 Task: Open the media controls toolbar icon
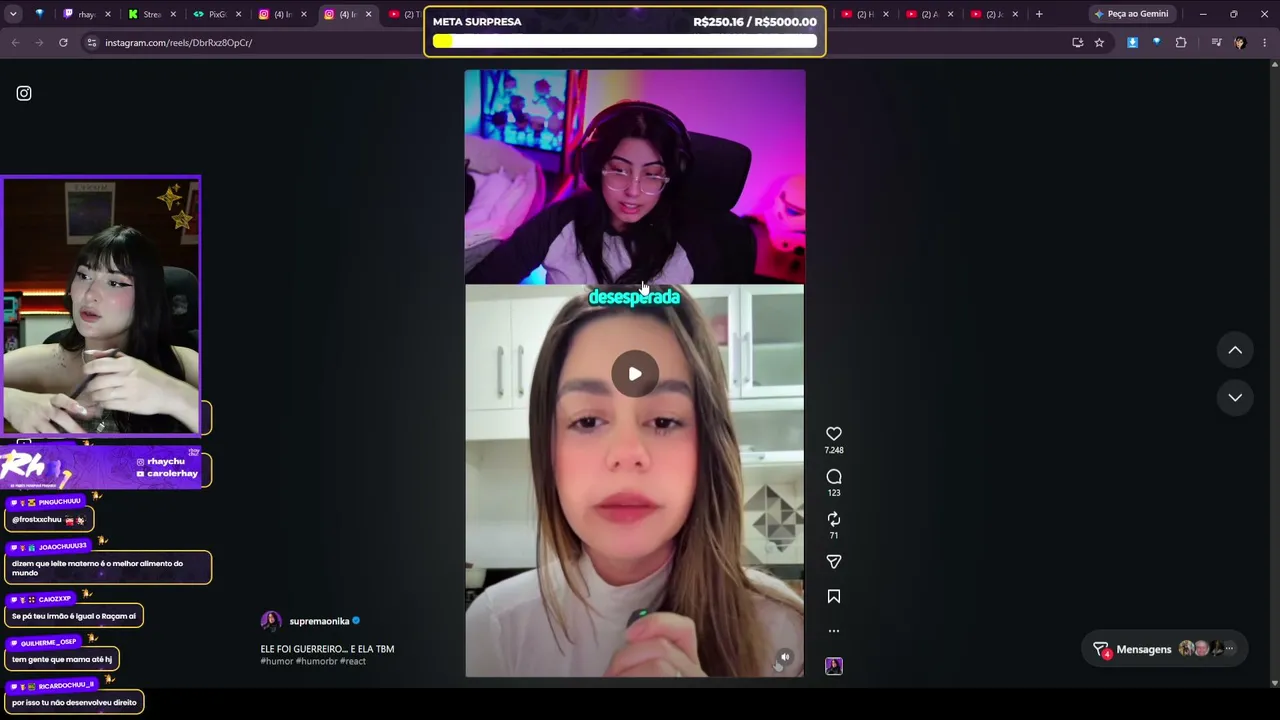pyautogui.click(x=1216, y=43)
